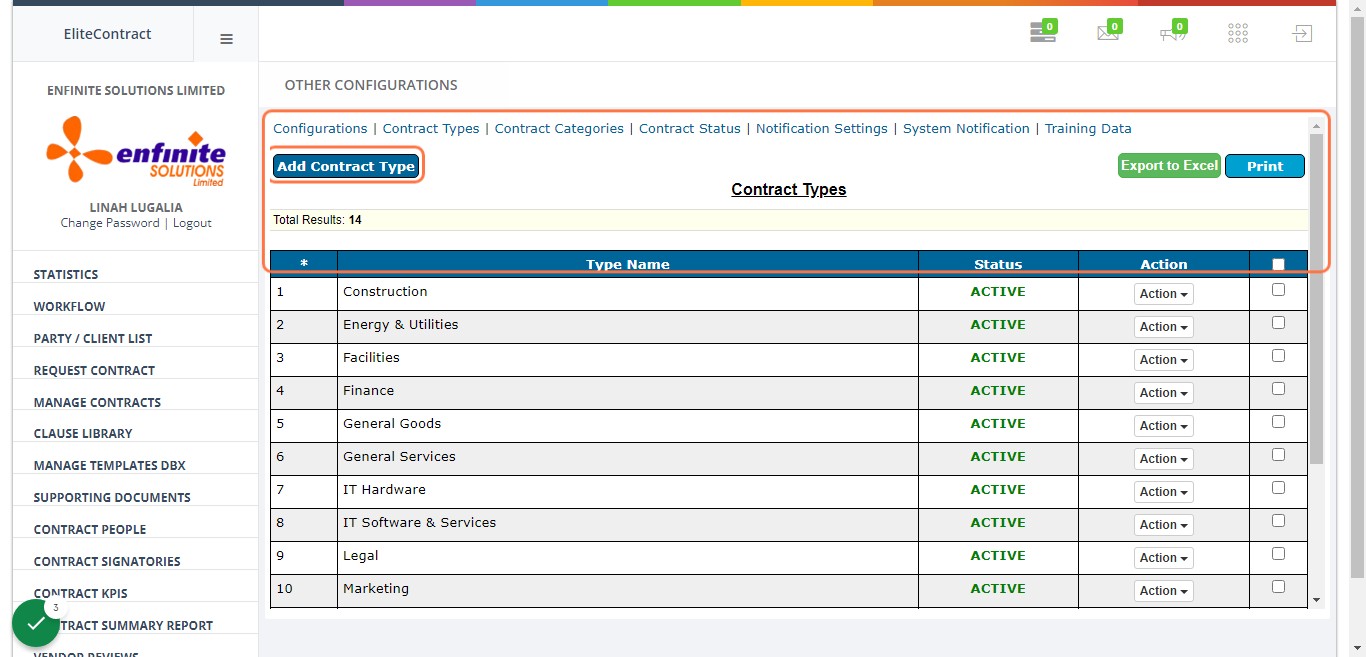Click the EliteContract app title
The image size is (1366, 657).
107,34
